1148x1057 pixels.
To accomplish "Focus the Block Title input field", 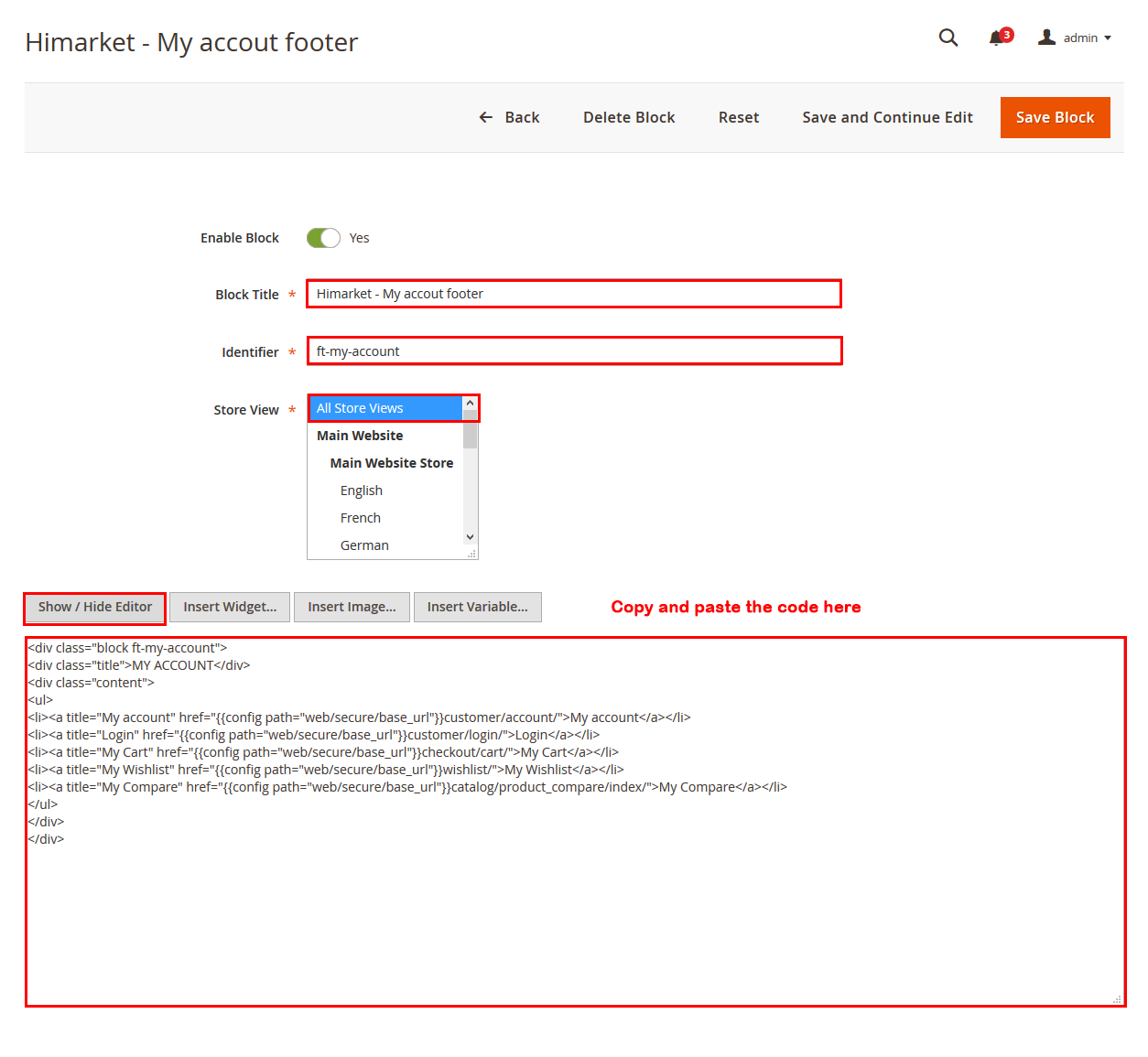I will [x=573, y=294].
